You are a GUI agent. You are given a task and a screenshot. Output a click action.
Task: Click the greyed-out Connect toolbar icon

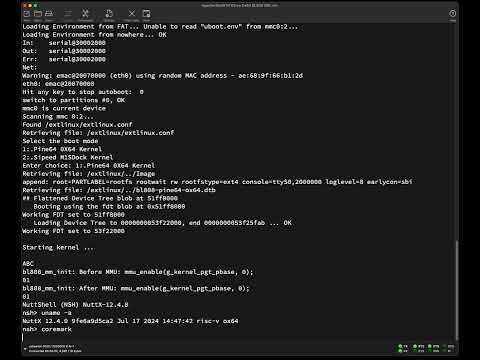pos(68,14)
